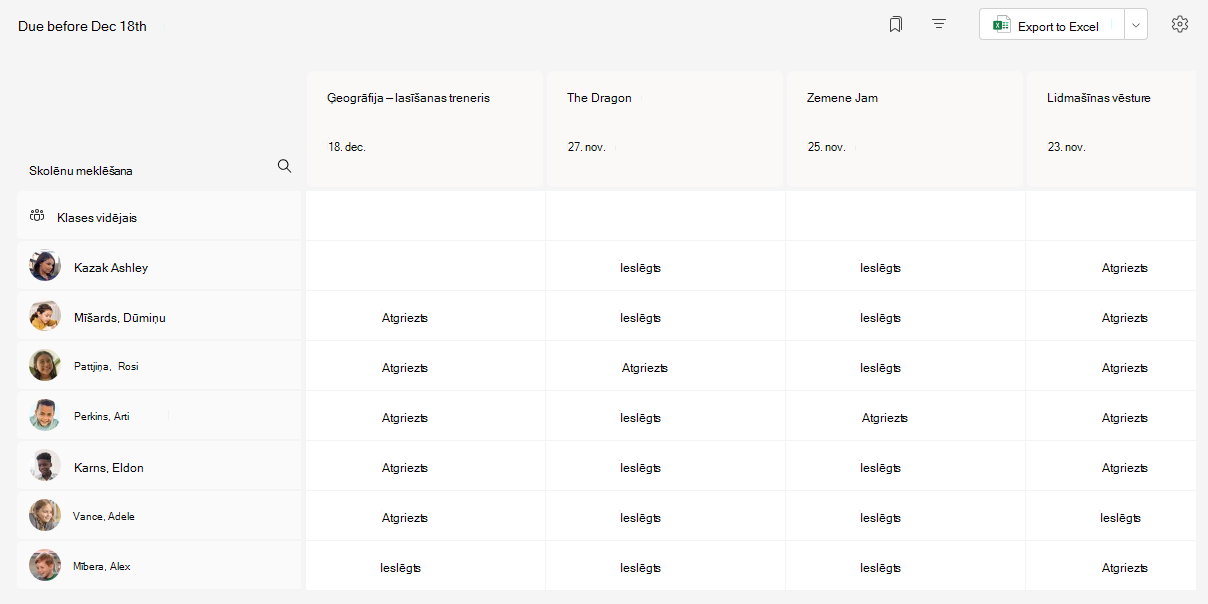Click the Excel icon in export button
This screenshot has width=1208, height=604.
click(x=1001, y=26)
